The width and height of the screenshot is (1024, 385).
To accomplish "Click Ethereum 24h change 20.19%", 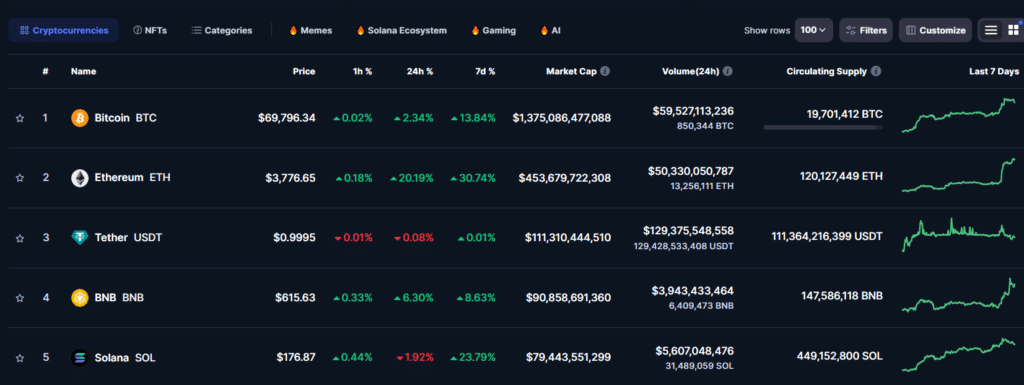I will 411,177.
